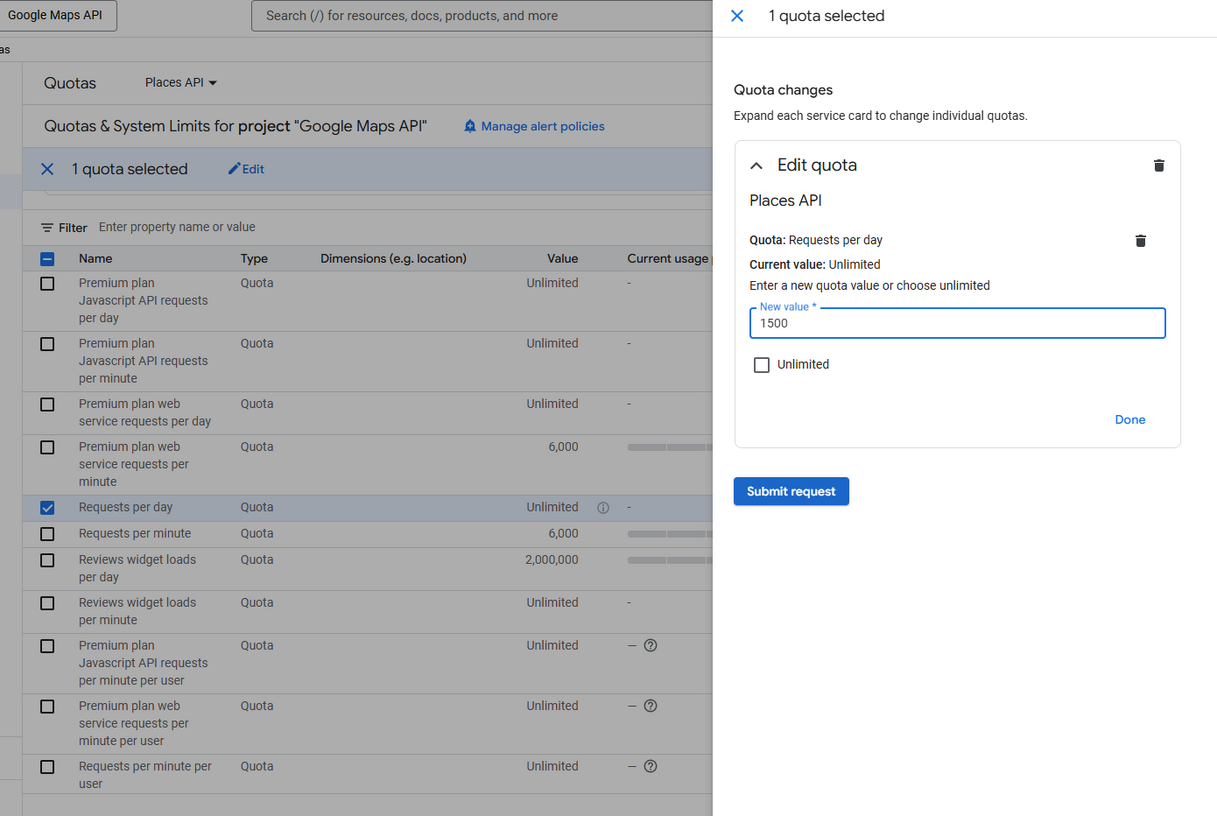Click usage bar for Requests per minute
1217x816 pixels.
pos(669,534)
